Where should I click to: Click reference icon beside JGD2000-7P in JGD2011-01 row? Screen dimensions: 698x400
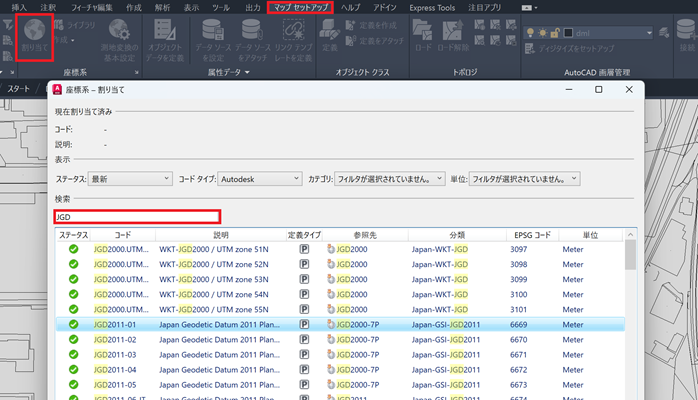(330, 324)
